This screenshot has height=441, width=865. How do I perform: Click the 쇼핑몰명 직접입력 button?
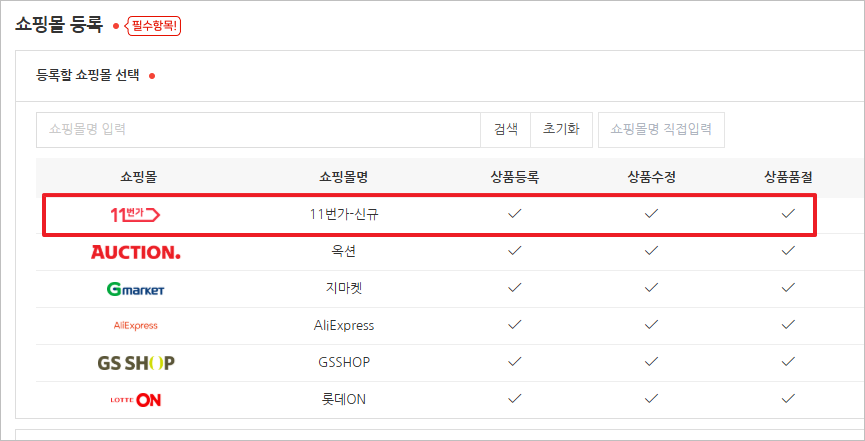(661, 129)
